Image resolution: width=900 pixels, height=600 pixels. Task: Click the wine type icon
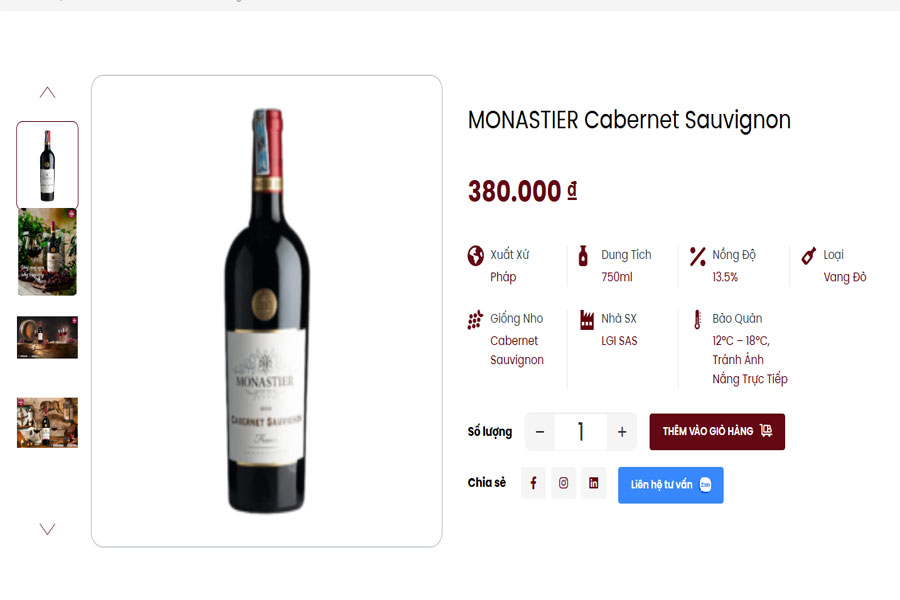tap(809, 256)
